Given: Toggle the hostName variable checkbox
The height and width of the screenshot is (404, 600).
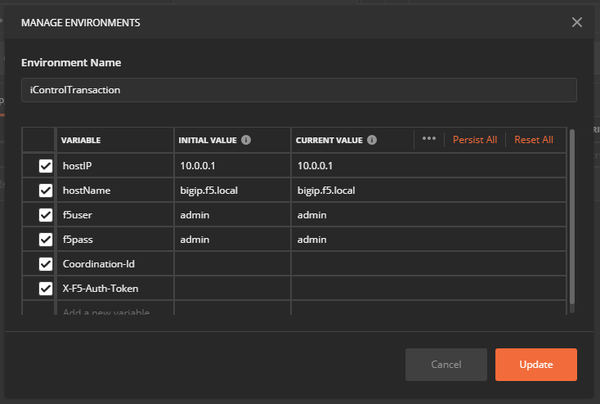Looking at the screenshot, I should pos(46,191).
